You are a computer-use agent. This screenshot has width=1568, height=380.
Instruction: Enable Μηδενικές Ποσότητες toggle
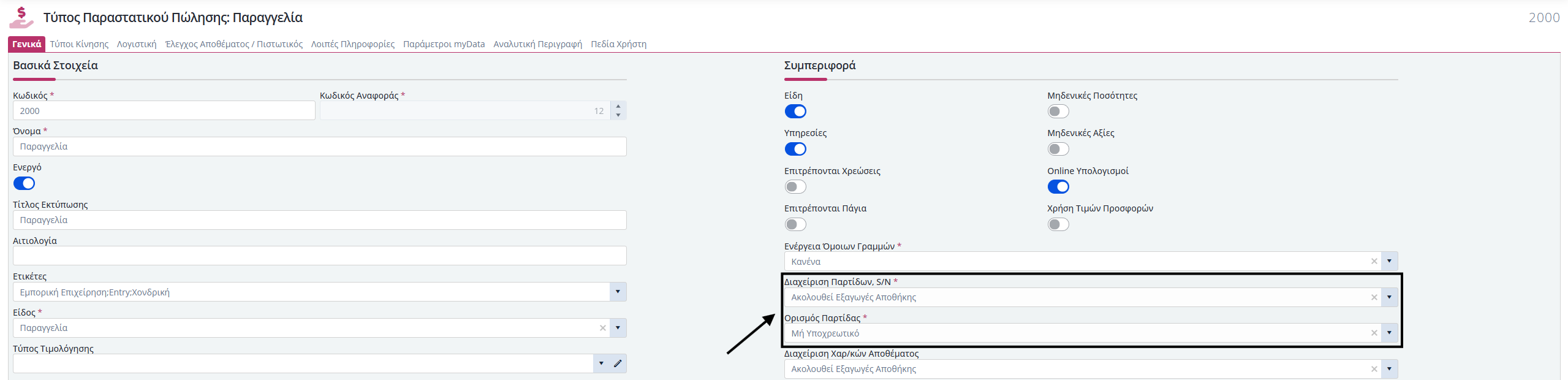click(x=1058, y=112)
